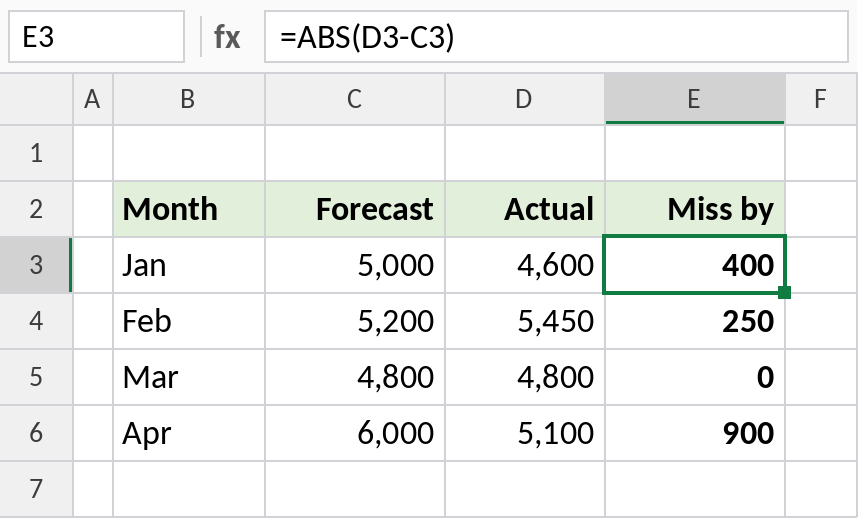Select row 3 header
Viewport: 858px width, 518px height.
(36, 265)
